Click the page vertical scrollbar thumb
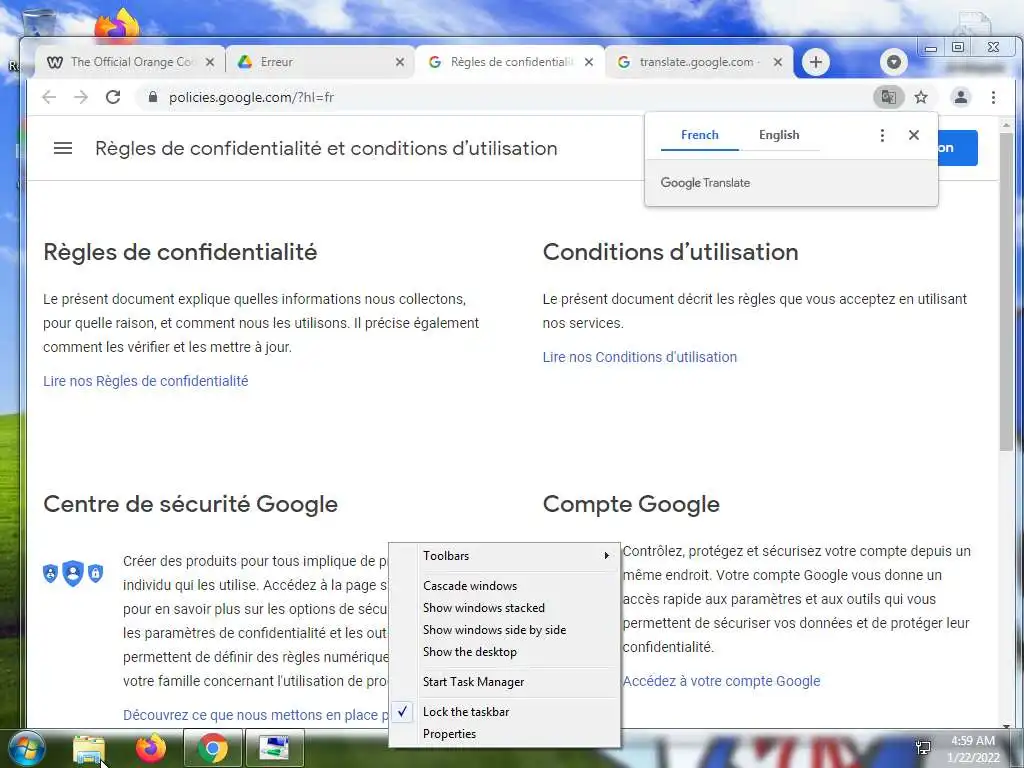 pos(1006,291)
